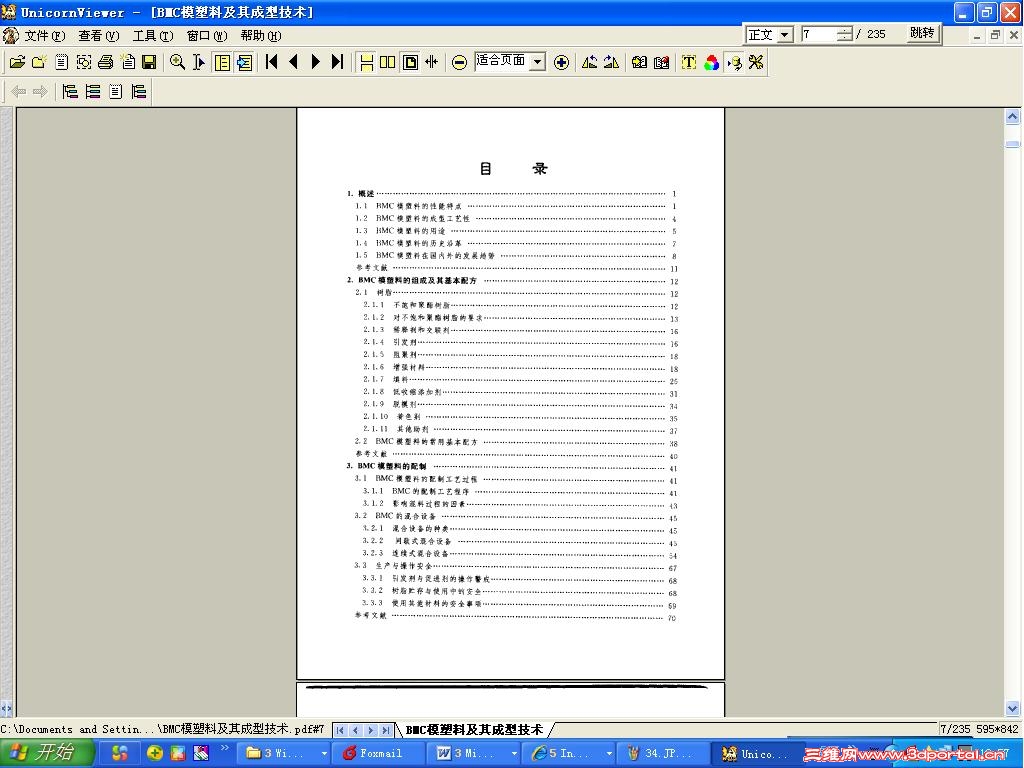Screen dimensions: 1024x768
Task: Click the UnicornViewer document icon beside 文件 menu
Action: point(10,35)
